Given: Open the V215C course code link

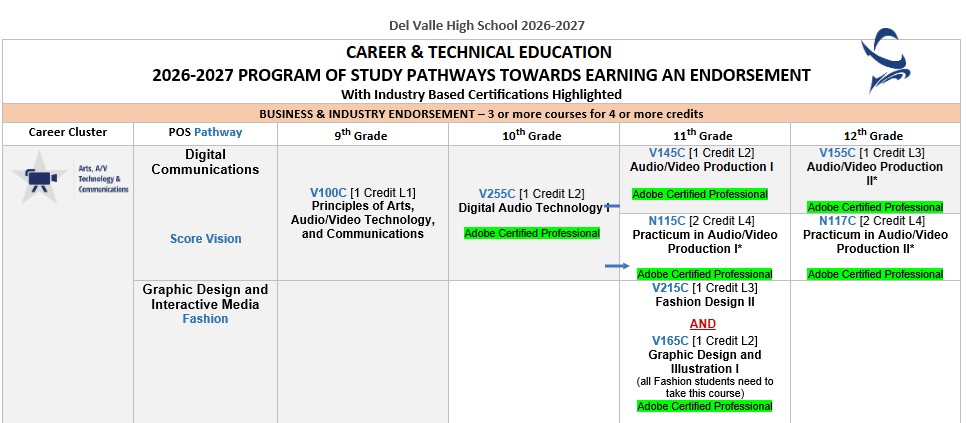Looking at the screenshot, I should (670, 288).
